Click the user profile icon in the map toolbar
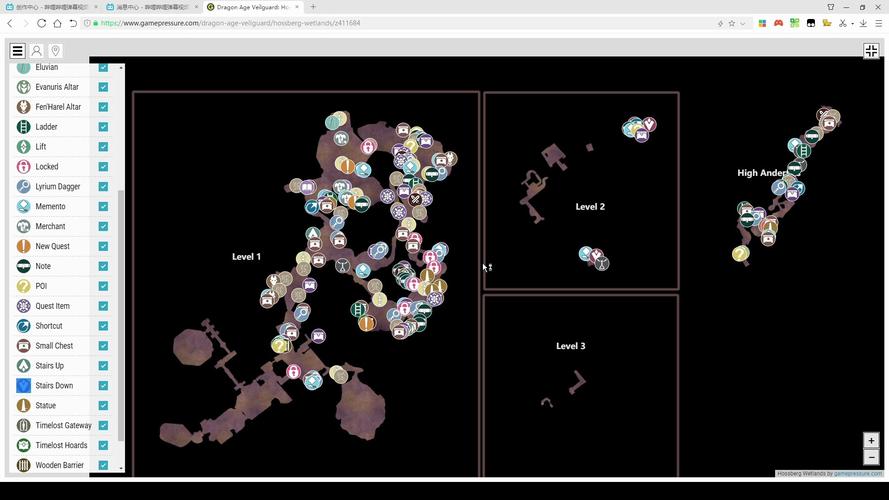The image size is (889, 500). click(36, 51)
